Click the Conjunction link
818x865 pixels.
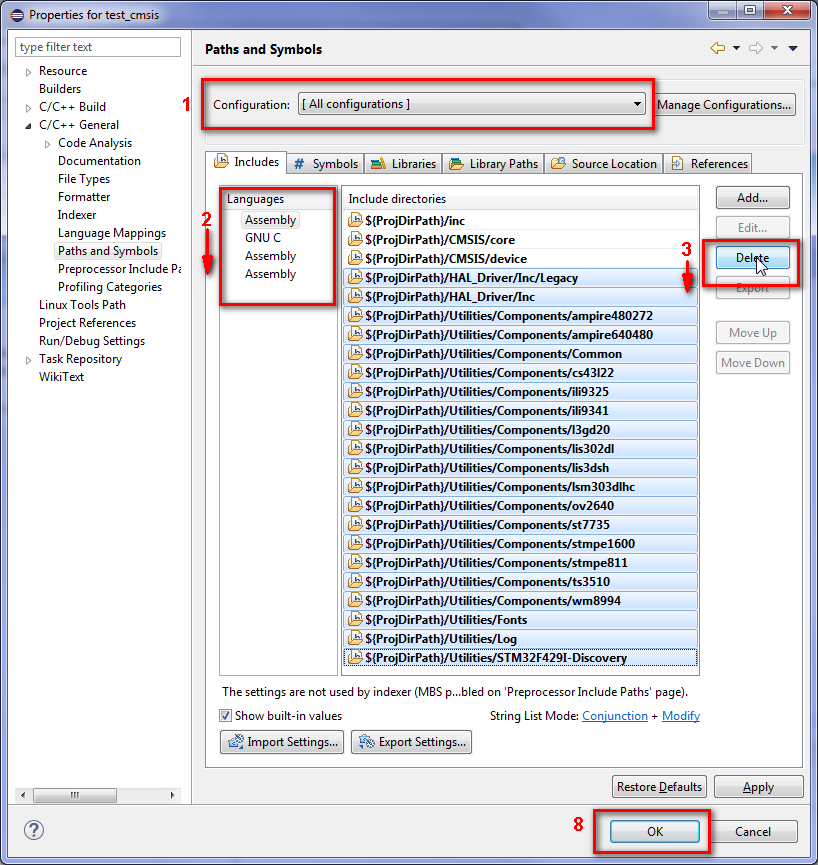click(x=614, y=716)
